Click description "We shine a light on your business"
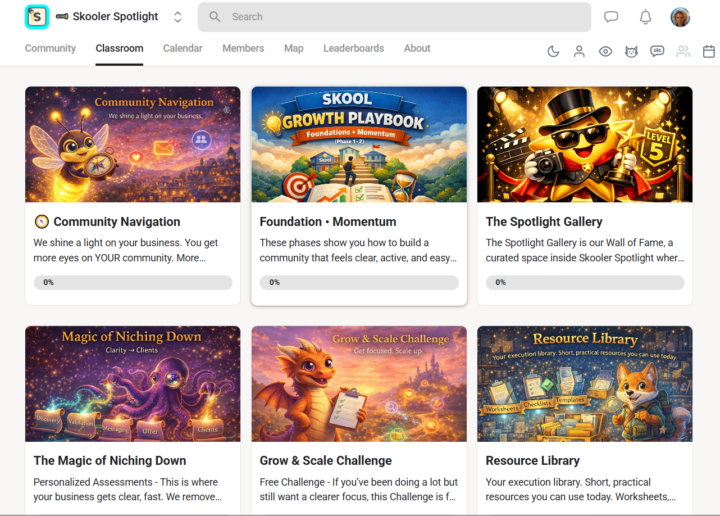Viewport: 720px width, 516px height. [125, 250]
